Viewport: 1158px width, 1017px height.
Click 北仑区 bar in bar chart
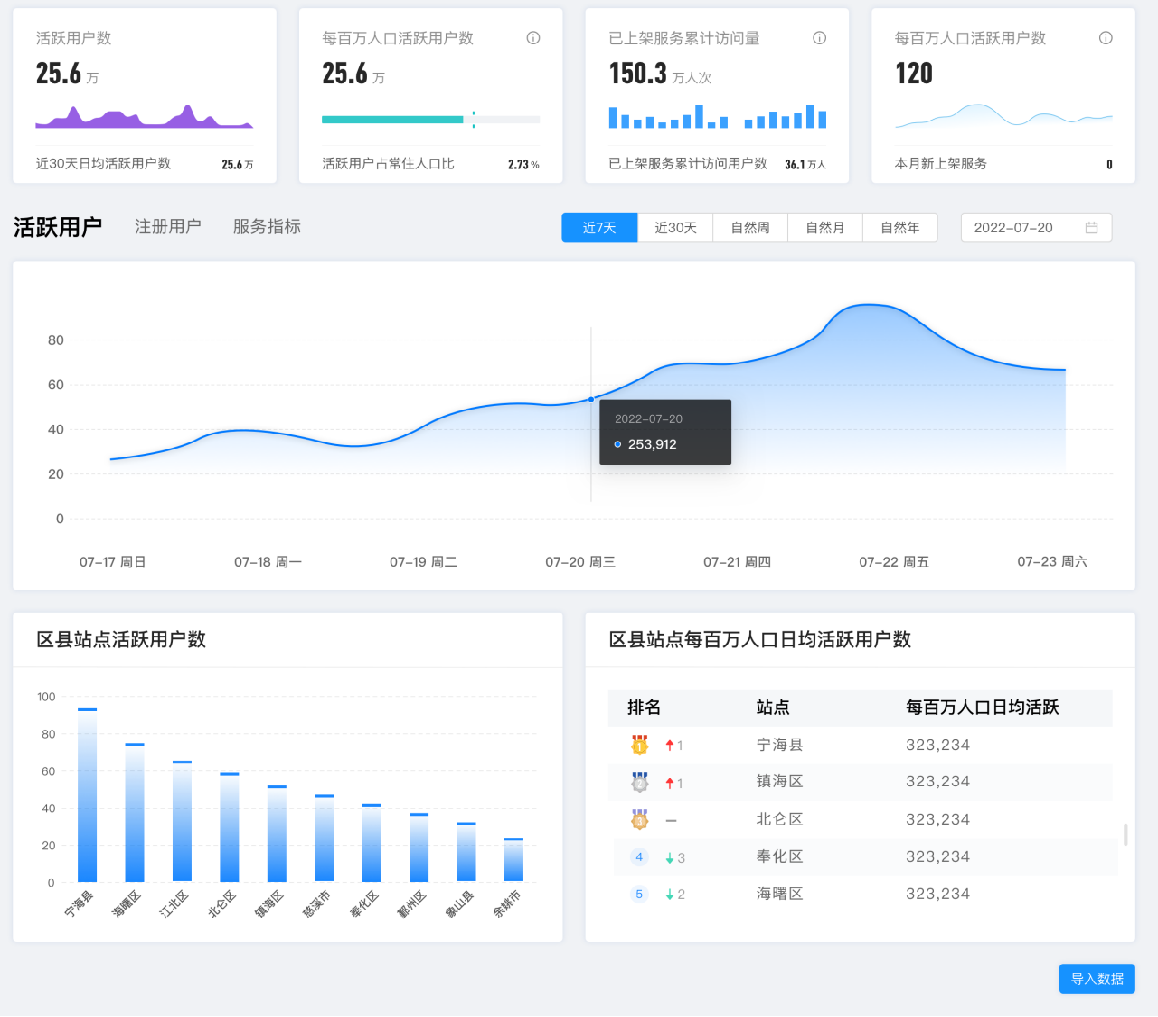[230, 827]
